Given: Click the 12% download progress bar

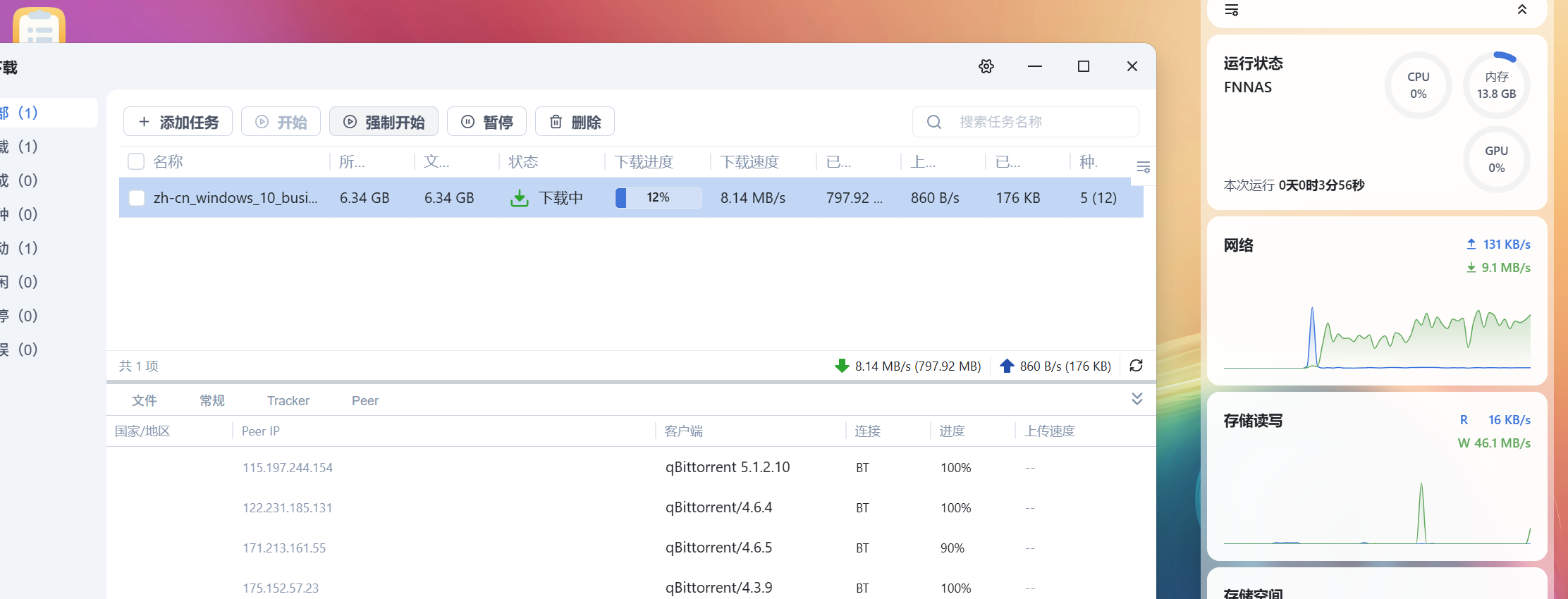Looking at the screenshot, I should (658, 198).
